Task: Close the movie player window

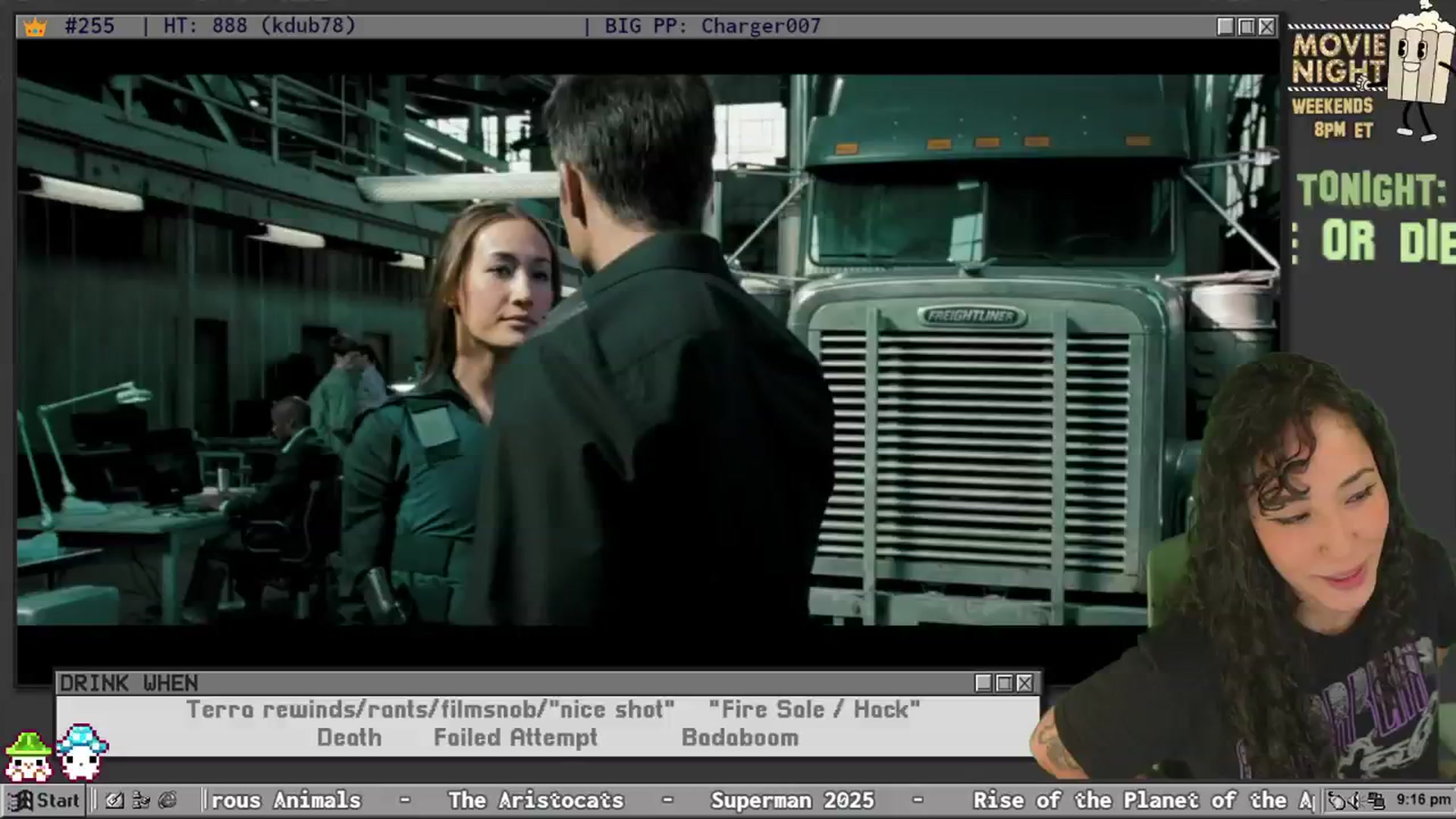Action: 1266,27
